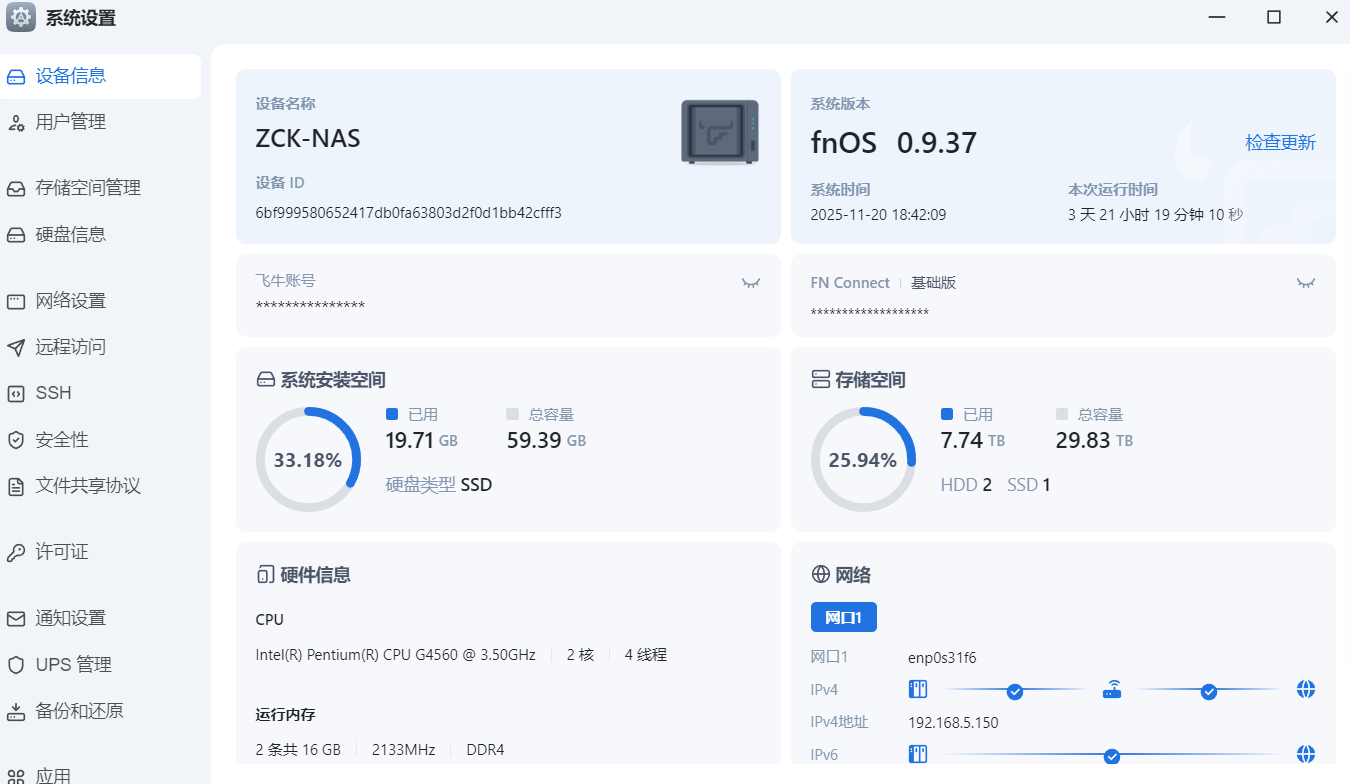1350x784 pixels.
Task: Click the 网络 globe icon heading
Action: (x=820, y=575)
